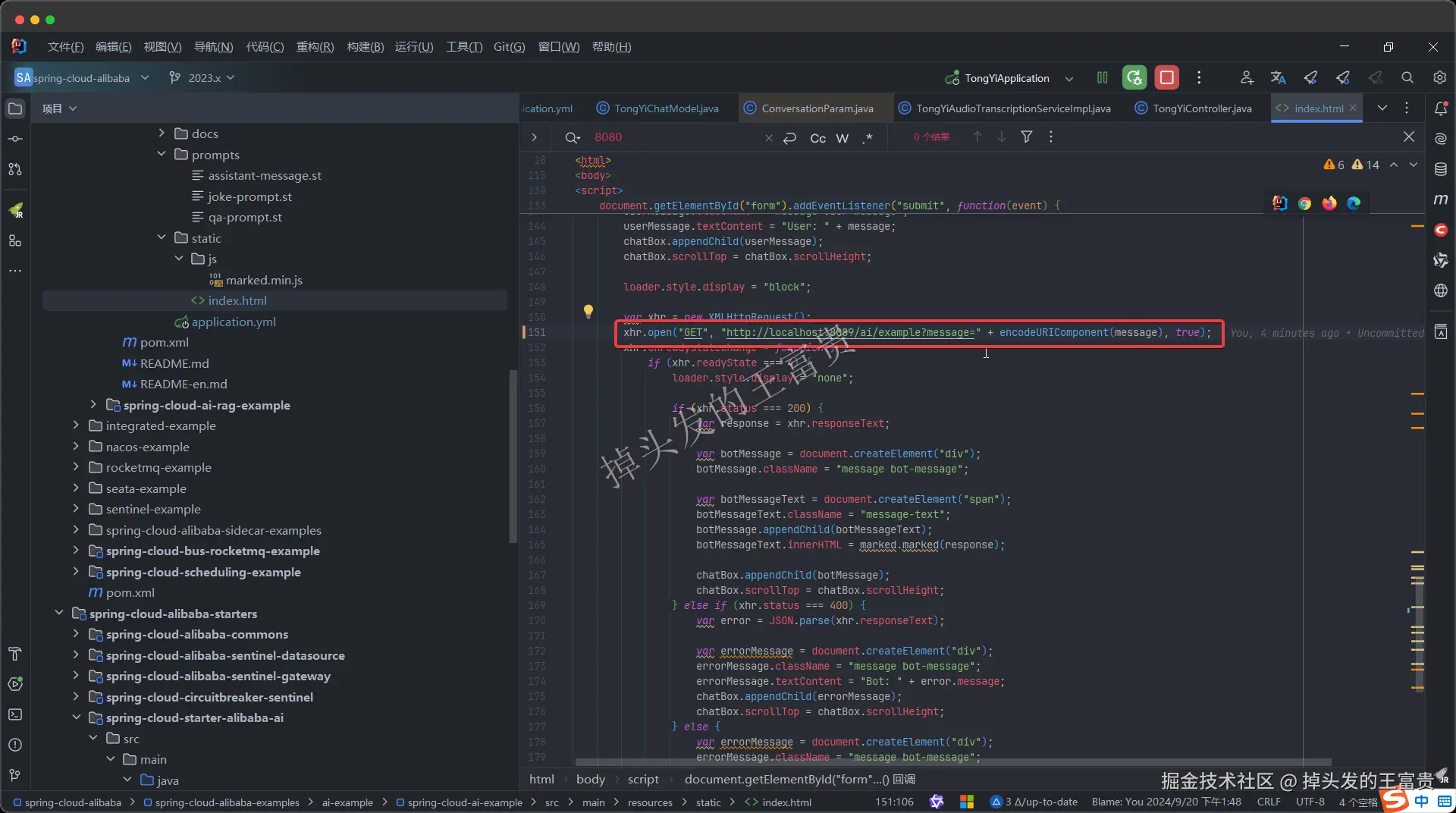Preview index.html in Firefox browser
The image size is (1456, 813).
1329,203
